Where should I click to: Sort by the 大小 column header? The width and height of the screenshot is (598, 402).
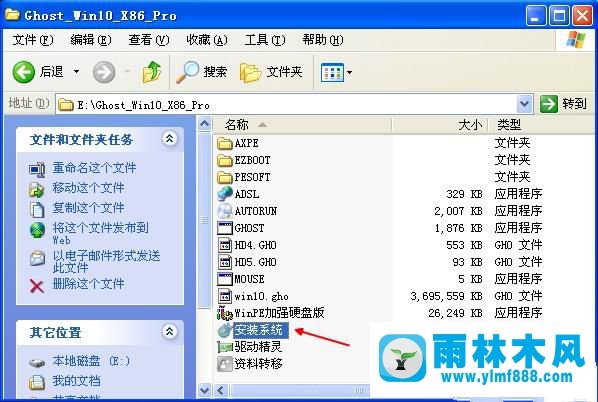pos(440,125)
